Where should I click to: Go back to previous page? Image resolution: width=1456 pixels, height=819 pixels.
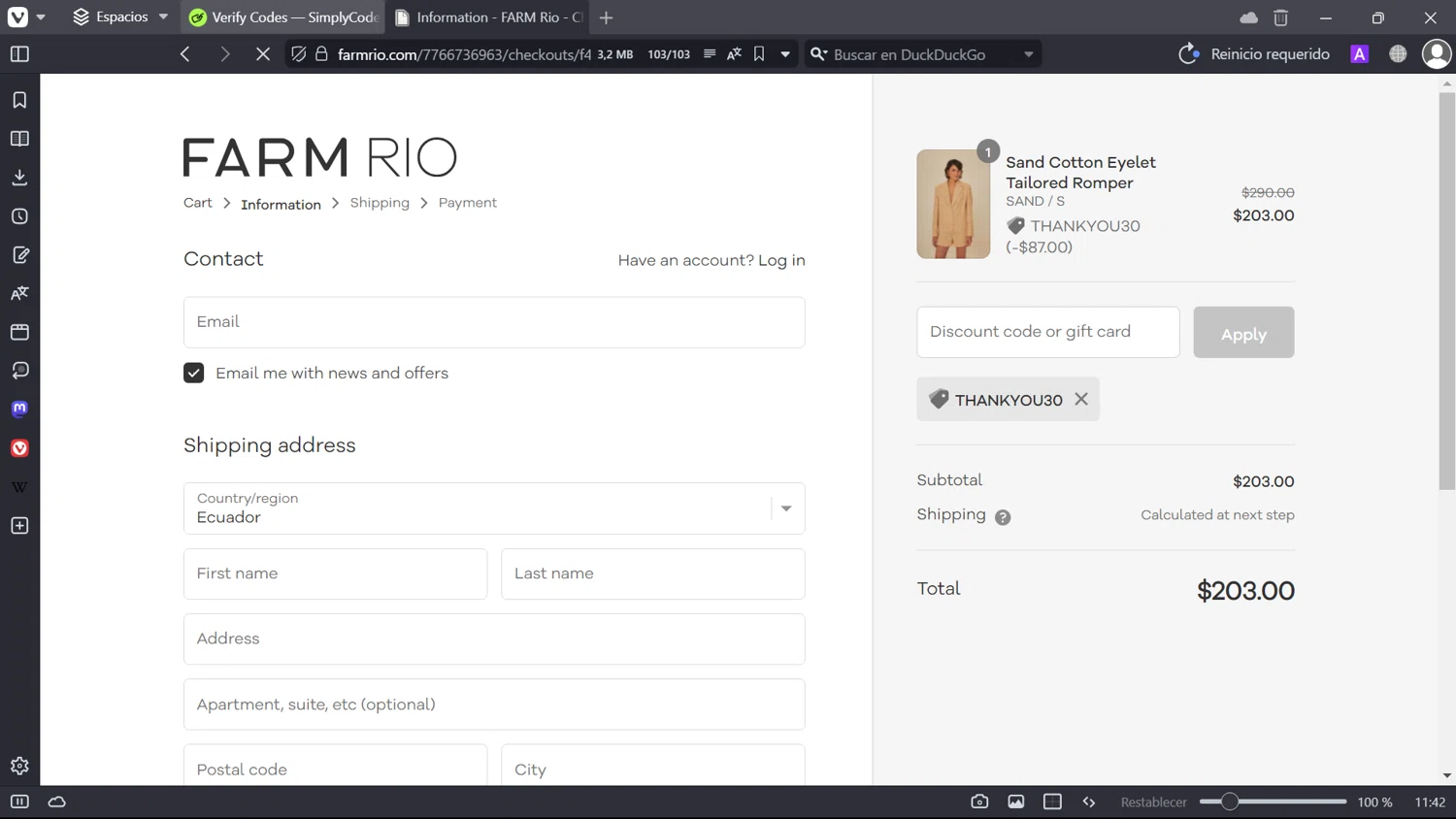click(x=185, y=54)
